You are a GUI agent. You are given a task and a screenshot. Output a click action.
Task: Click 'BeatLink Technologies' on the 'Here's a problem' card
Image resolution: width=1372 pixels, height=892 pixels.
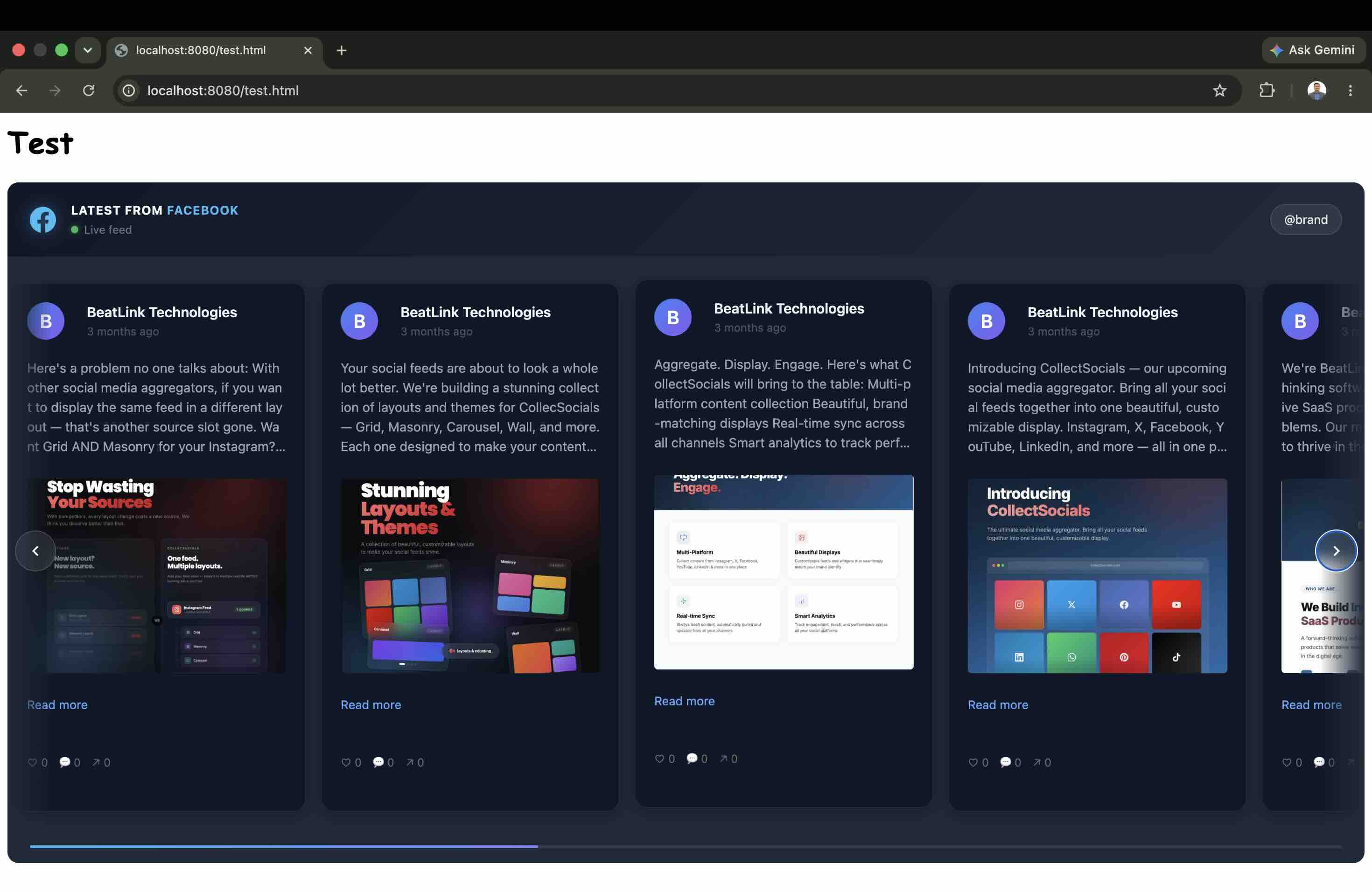pos(162,312)
